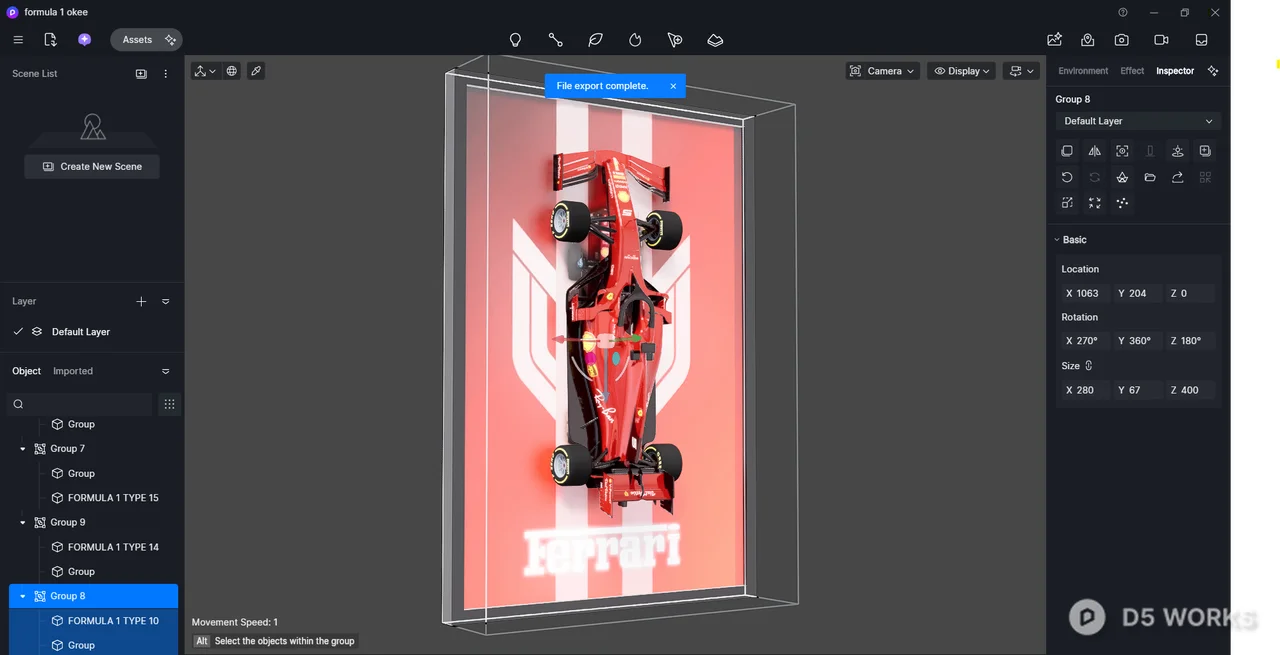Toggle the Default Layer checkmark
This screenshot has width=1280, height=655.
(x=18, y=332)
